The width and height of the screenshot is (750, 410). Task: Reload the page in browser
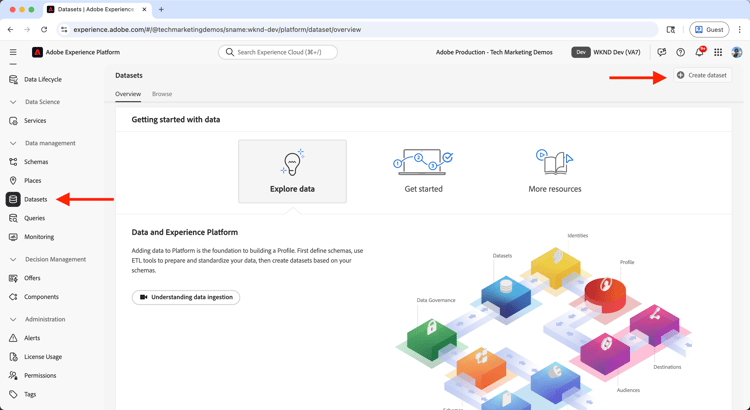[44, 30]
